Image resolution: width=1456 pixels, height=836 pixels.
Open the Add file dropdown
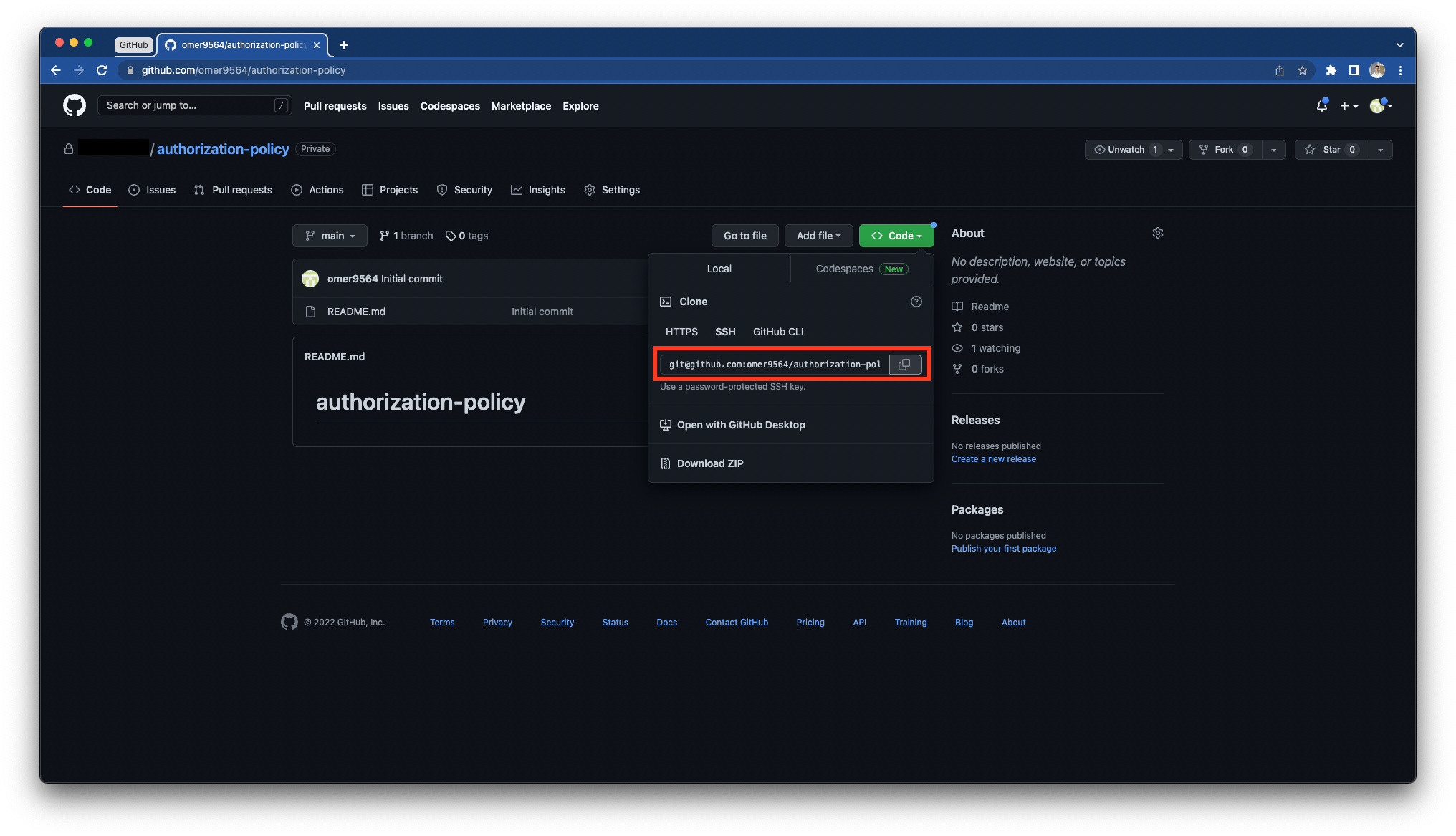point(818,236)
